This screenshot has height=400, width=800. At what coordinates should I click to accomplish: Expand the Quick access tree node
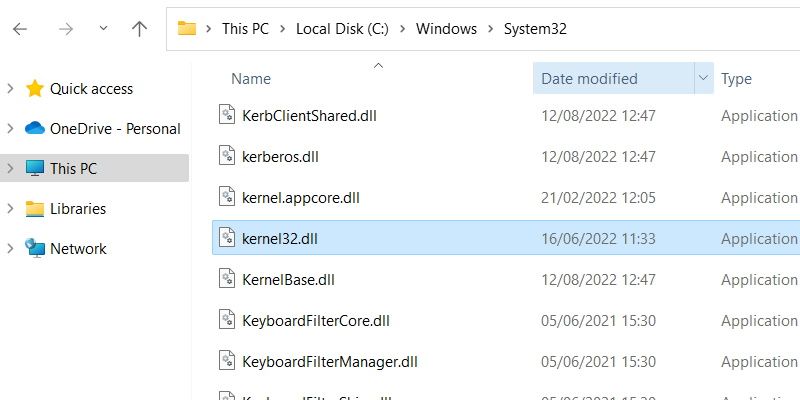pos(10,88)
